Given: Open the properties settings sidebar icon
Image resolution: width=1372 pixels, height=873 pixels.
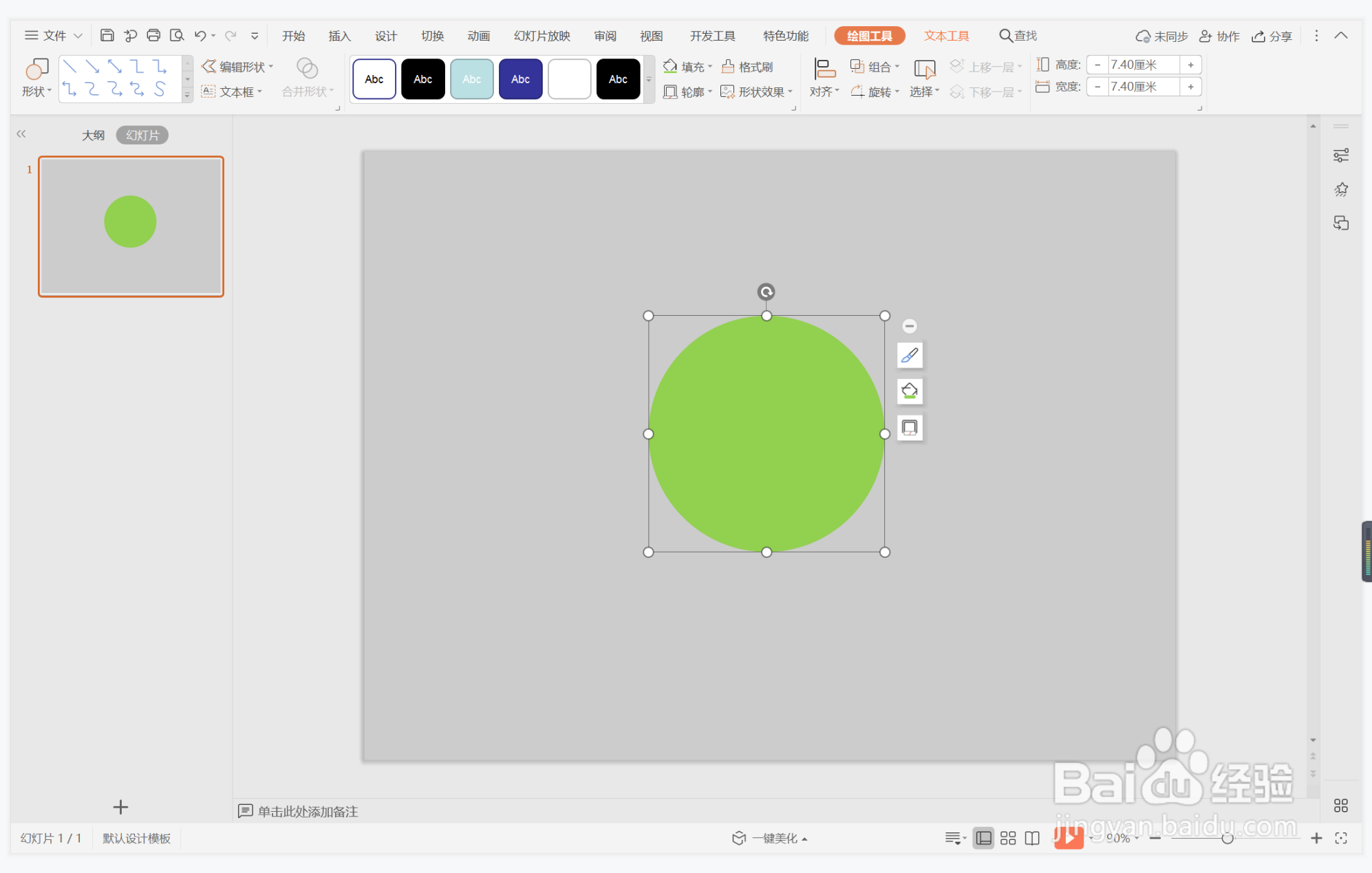Looking at the screenshot, I should tap(1341, 155).
